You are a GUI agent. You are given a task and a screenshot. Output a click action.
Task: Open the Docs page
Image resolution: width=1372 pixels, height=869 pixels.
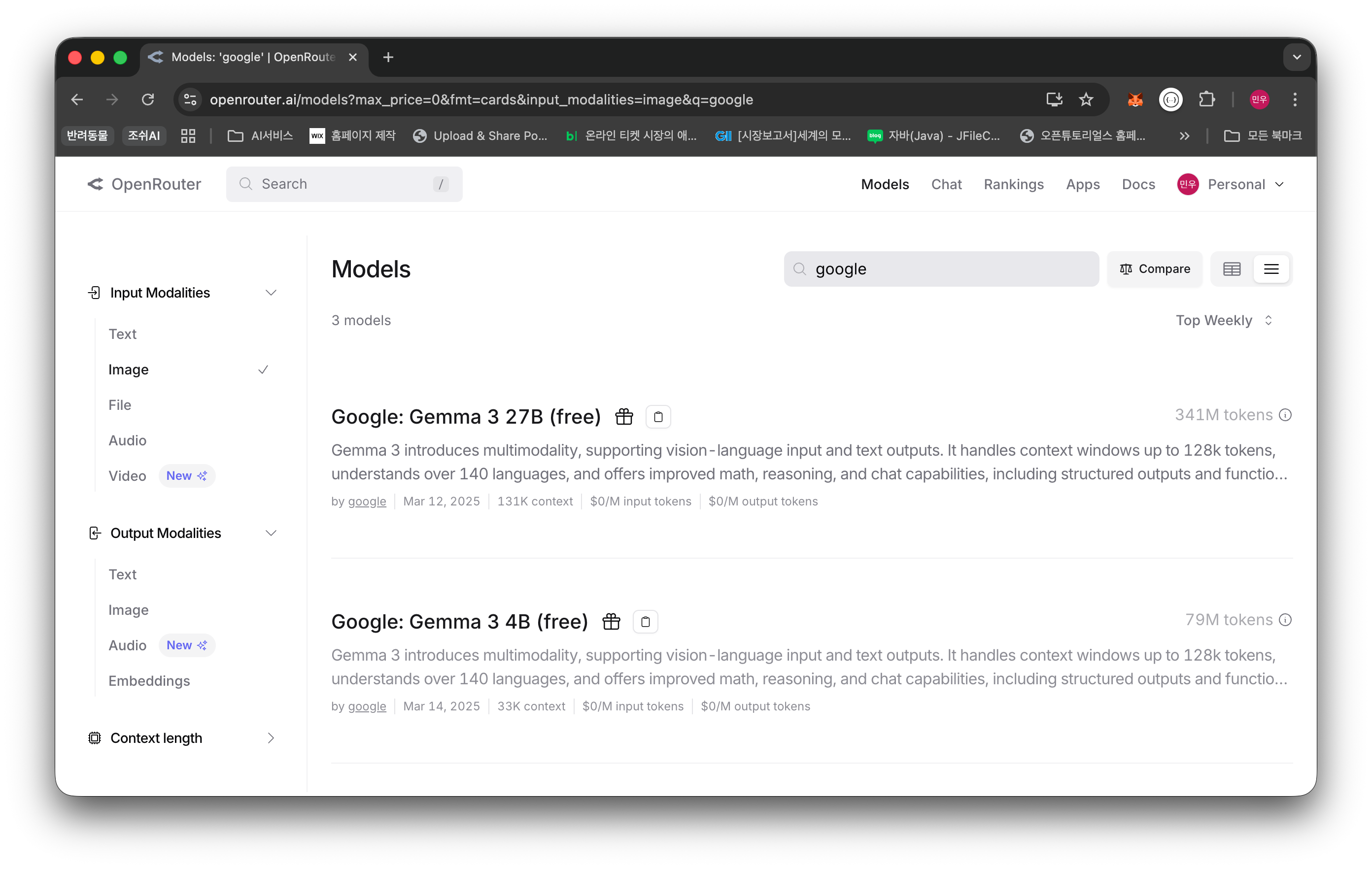pyautogui.click(x=1138, y=184)
